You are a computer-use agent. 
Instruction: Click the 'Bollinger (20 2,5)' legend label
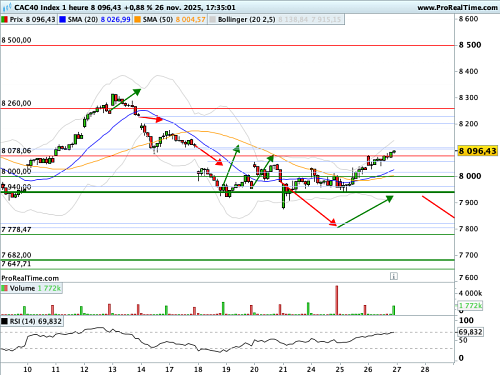[x=246, y=20]
